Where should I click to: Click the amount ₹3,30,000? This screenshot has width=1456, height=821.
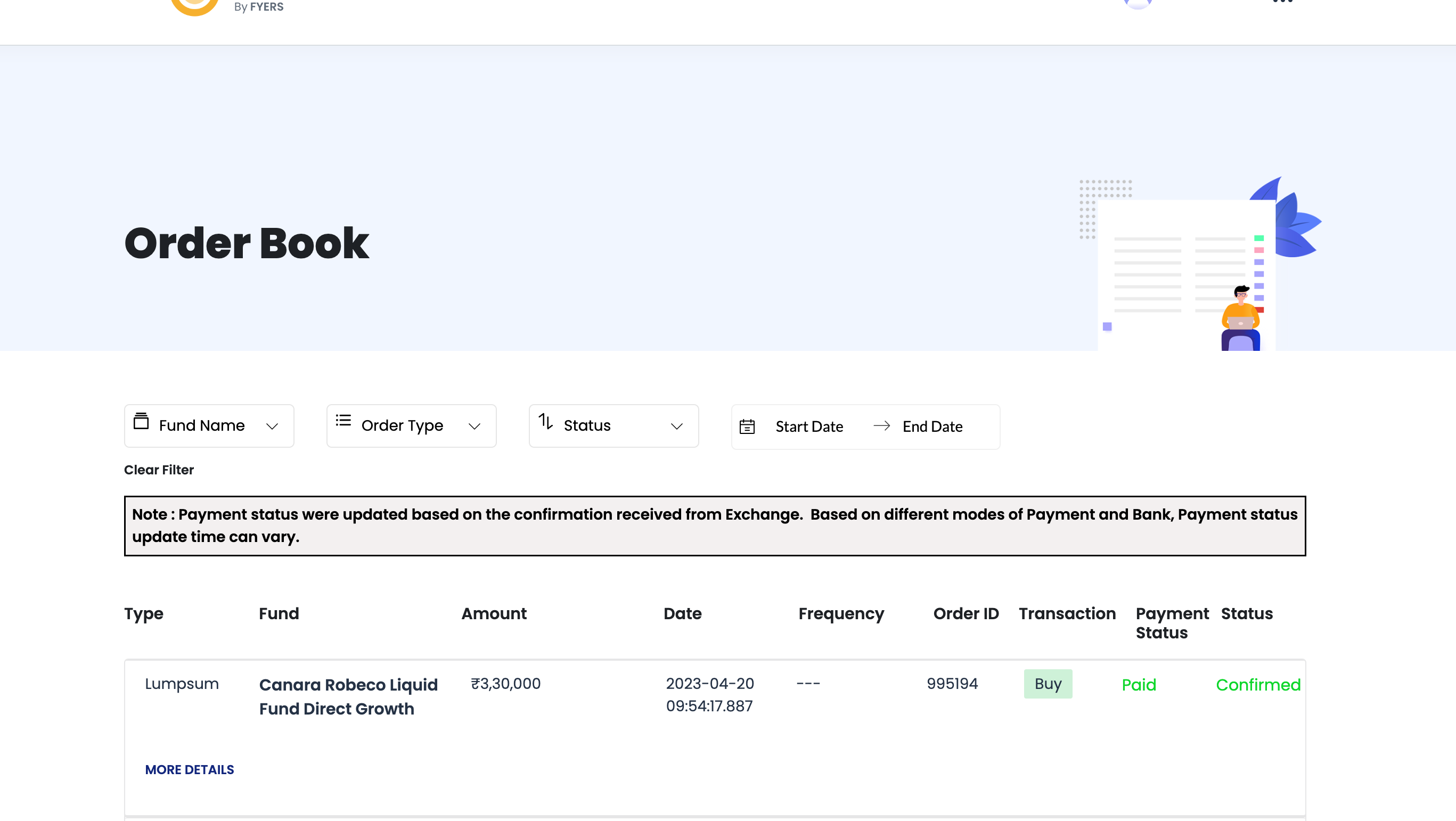(x=506, y=684)
